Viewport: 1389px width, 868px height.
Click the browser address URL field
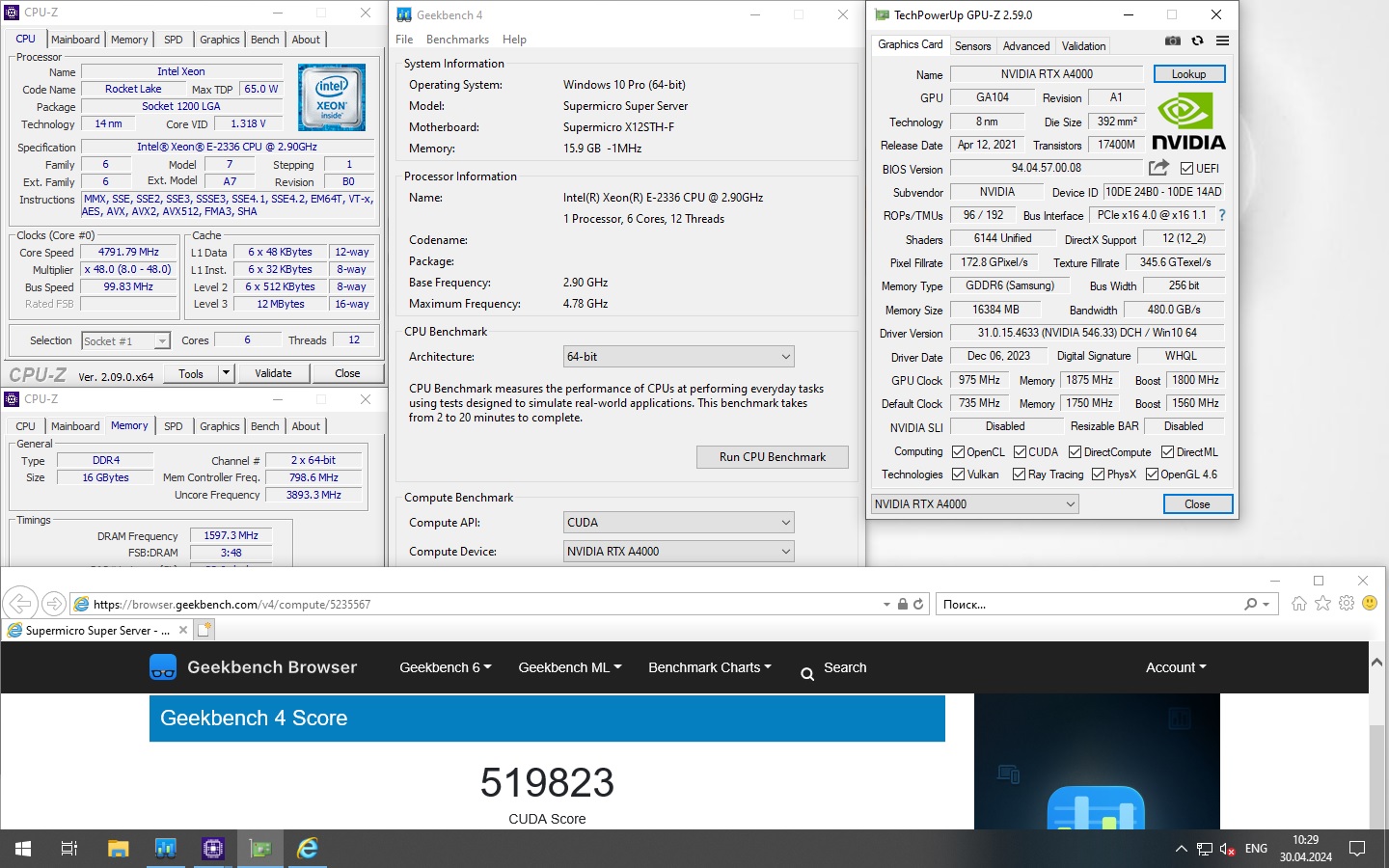pos(482,604)
